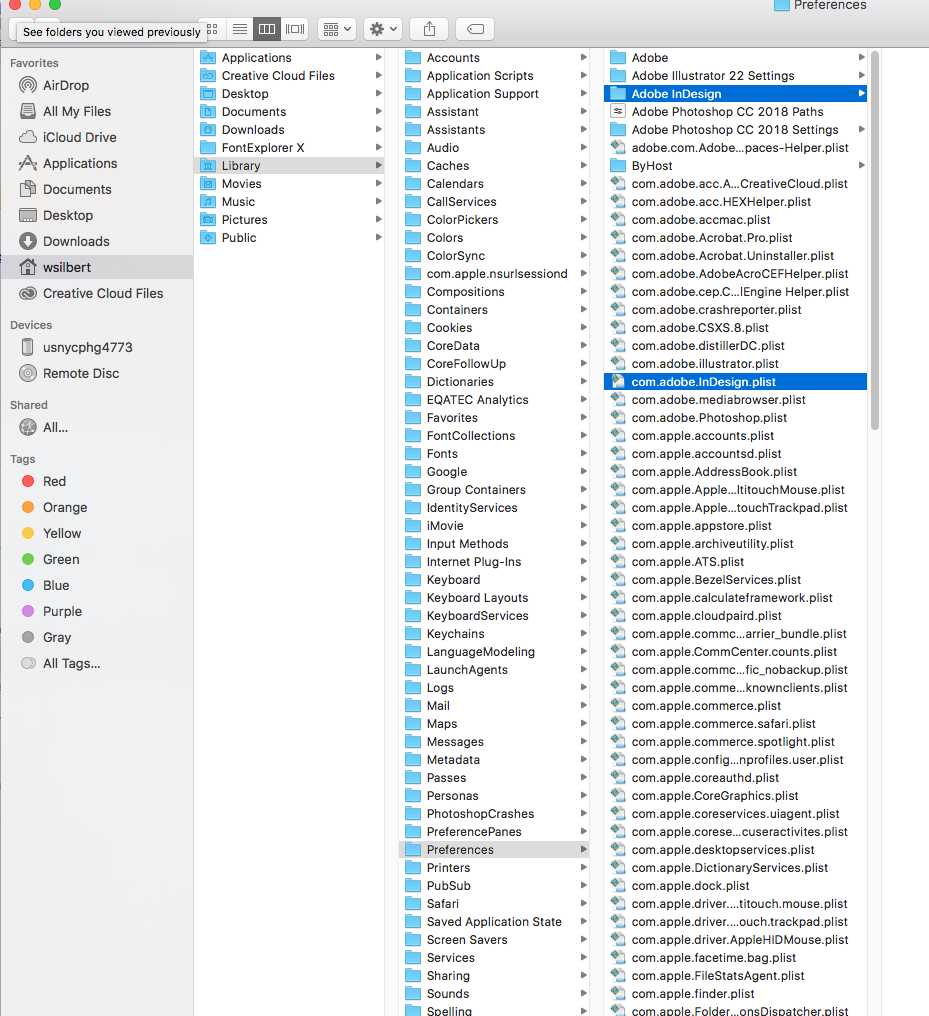Expand arrow next to Music folder
929x1016 pixels.
click(378, 202)
